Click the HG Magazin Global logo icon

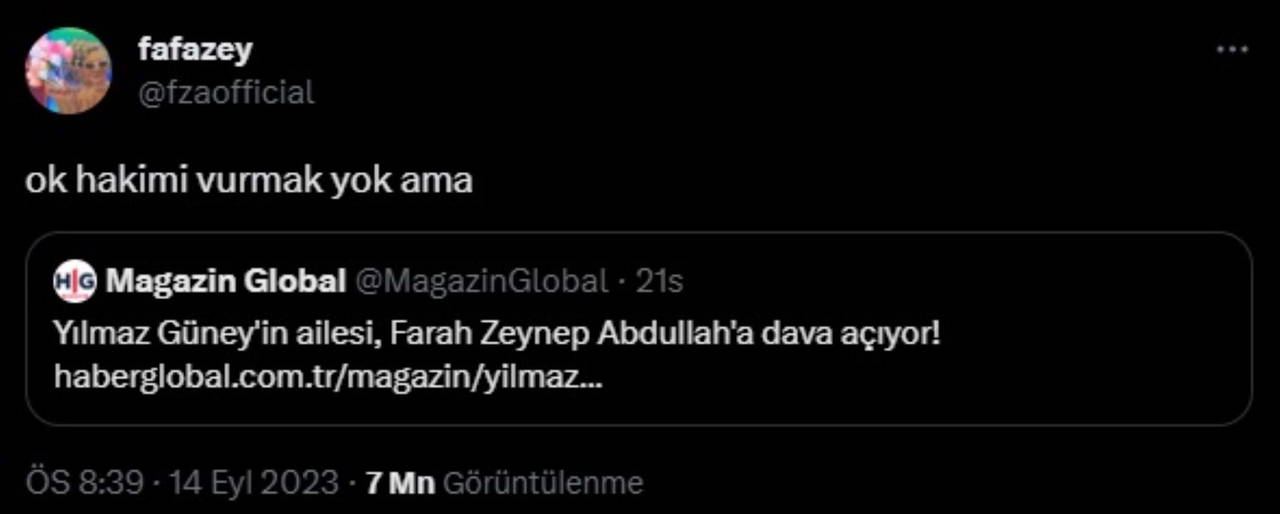point(75,281)
